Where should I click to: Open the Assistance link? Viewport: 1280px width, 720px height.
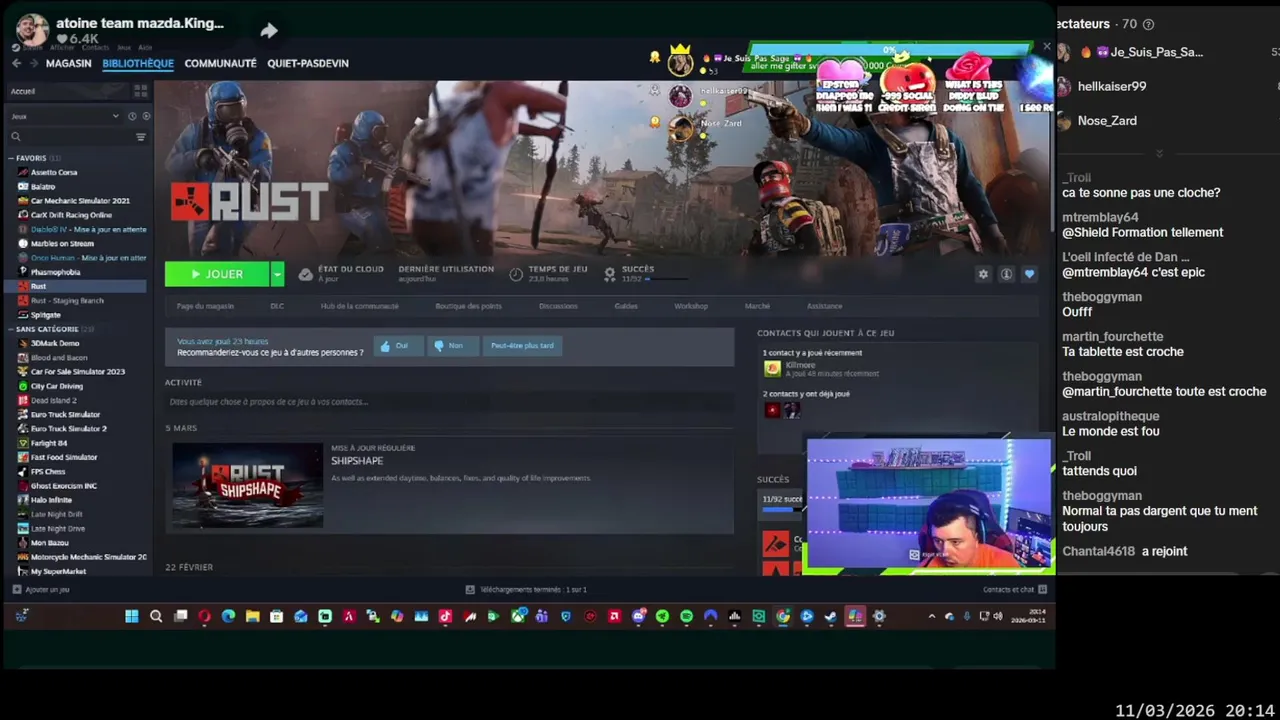coord(825,306)
